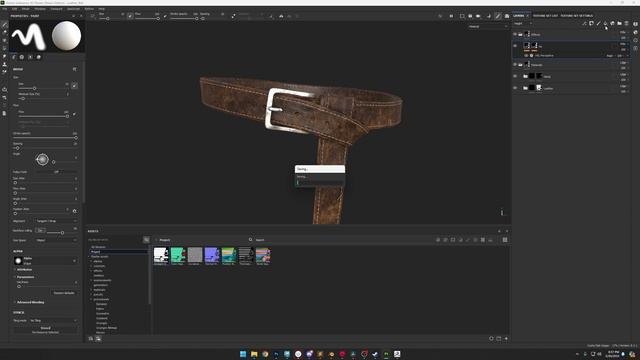
Task: Open the Edit menu
Action: (x=14, y=9)
